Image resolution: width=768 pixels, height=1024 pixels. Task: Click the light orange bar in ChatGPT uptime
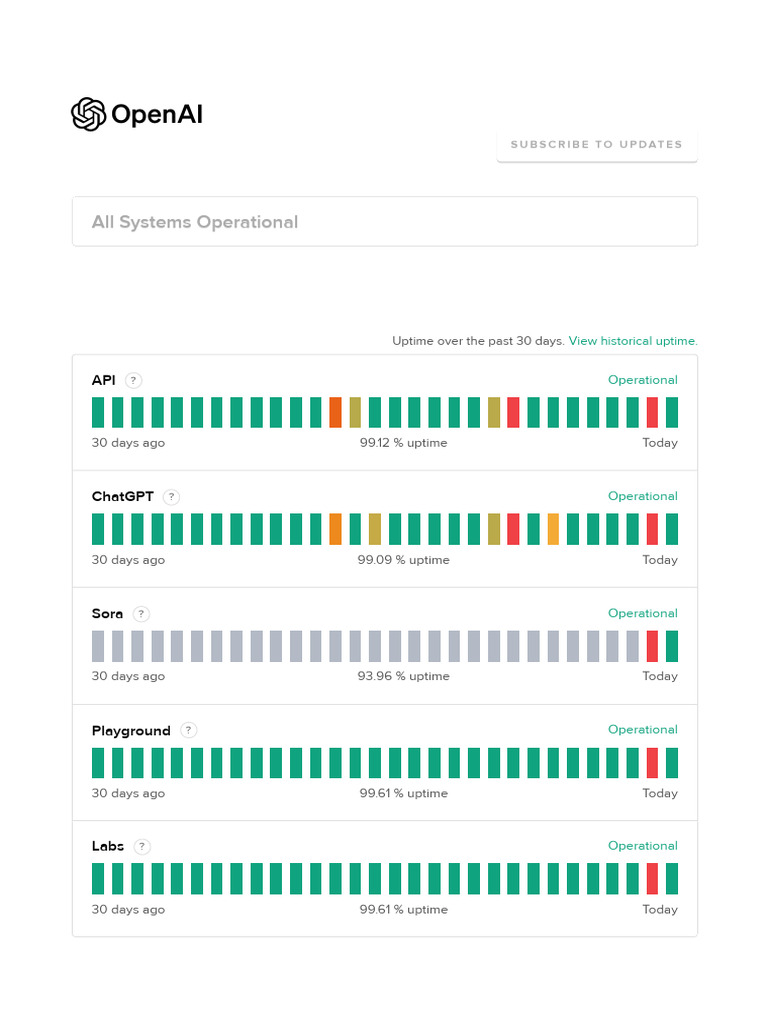click(x=553, y=529)
